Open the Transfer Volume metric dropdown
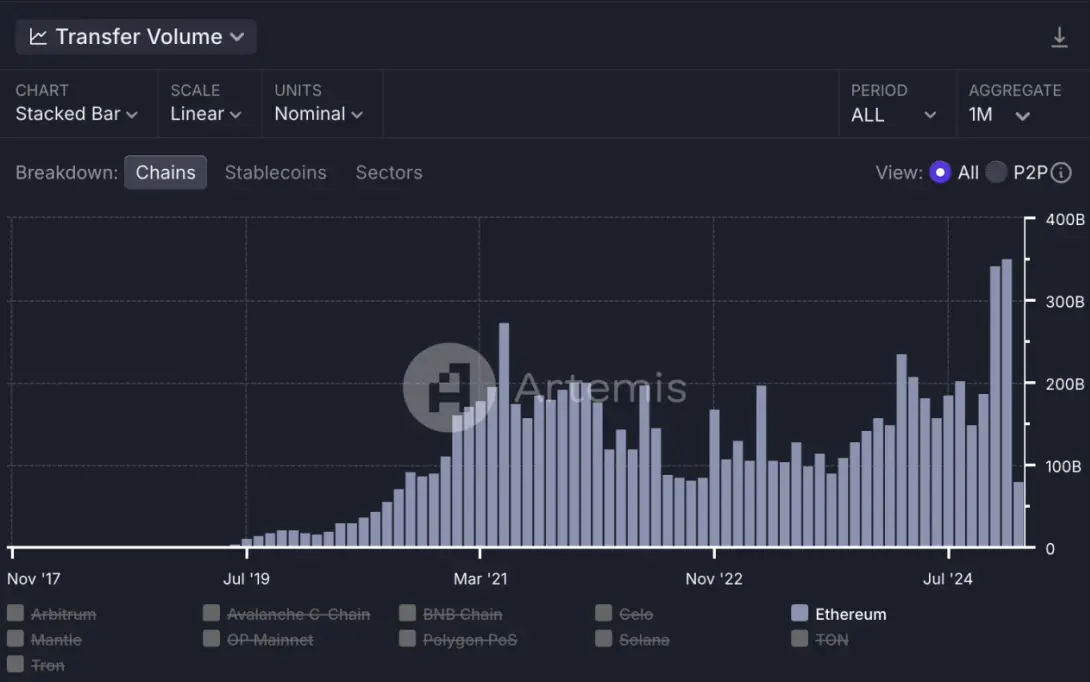Viewport: 1090px width, 682px height. [x=136, y=37]
